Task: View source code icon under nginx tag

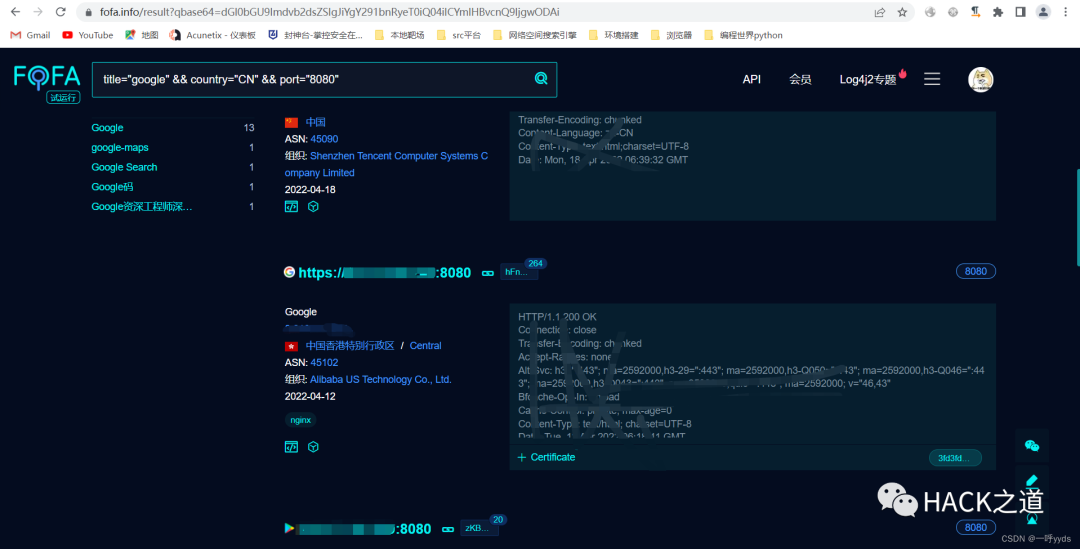Action: click(x=291, y=447)
